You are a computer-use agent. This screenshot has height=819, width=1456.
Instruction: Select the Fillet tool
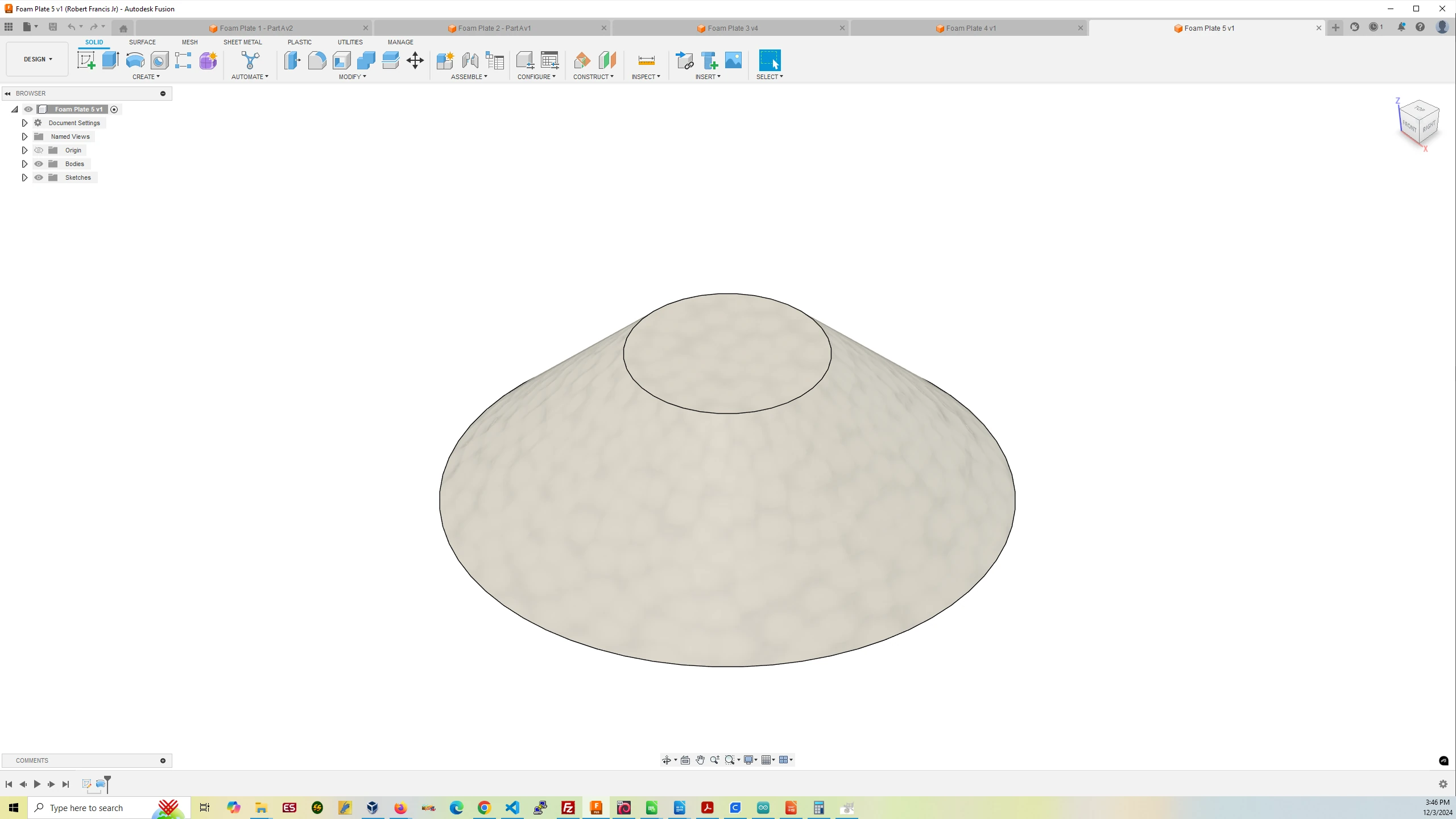pyautogui.click(x=317, y=60)
